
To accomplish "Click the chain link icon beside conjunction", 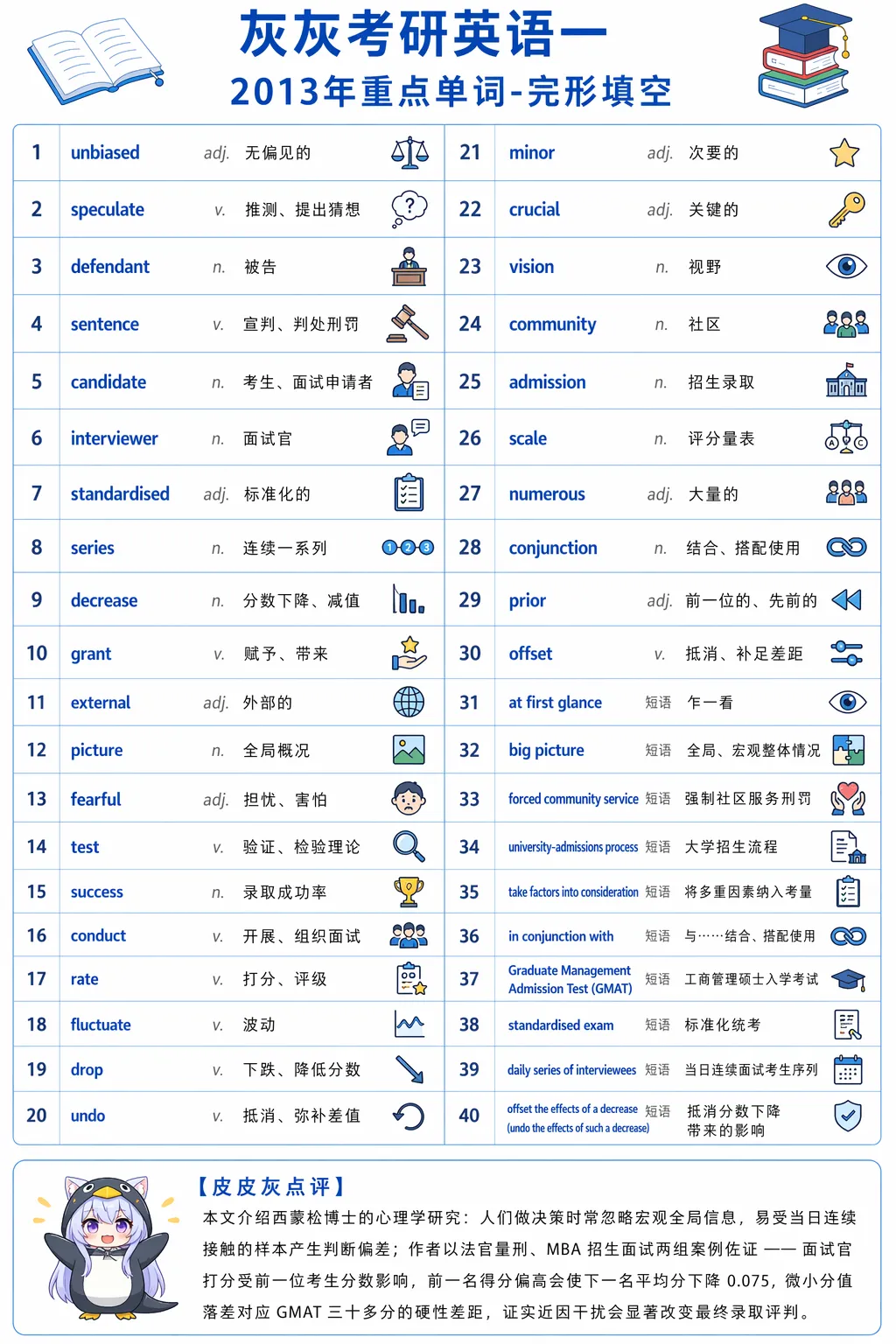I will (846, 548).
